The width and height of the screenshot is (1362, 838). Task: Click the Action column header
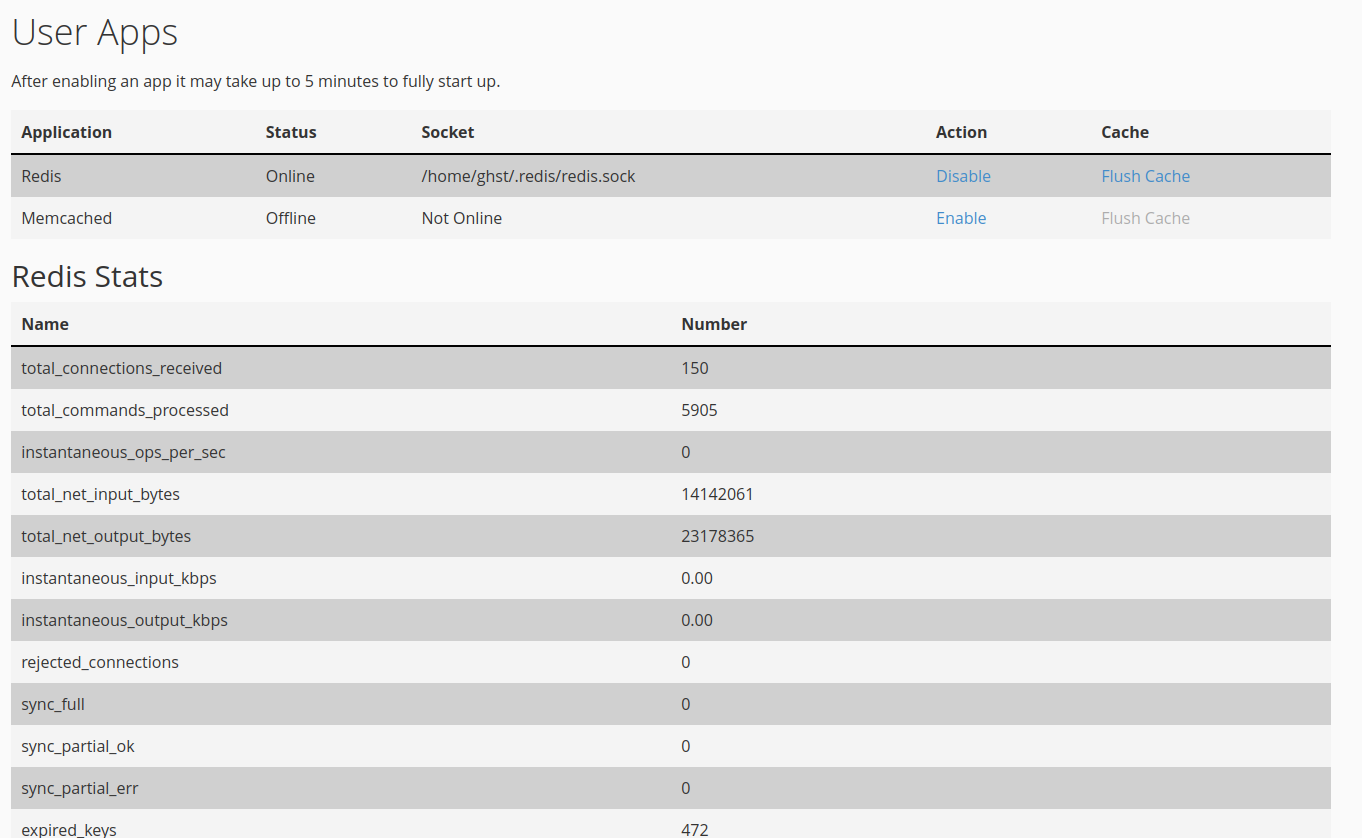(961, 131)
